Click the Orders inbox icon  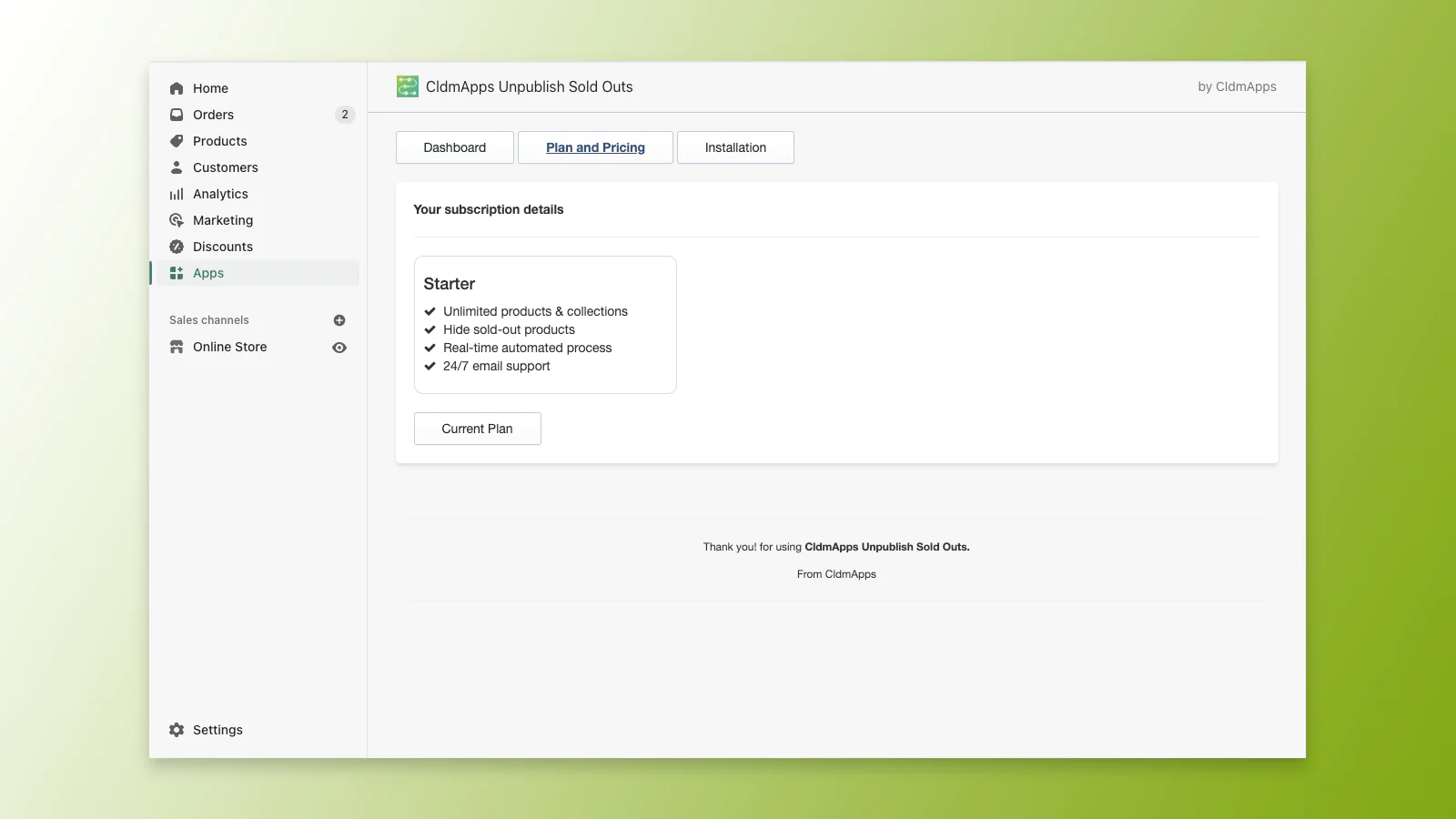[x=177, y=115]
